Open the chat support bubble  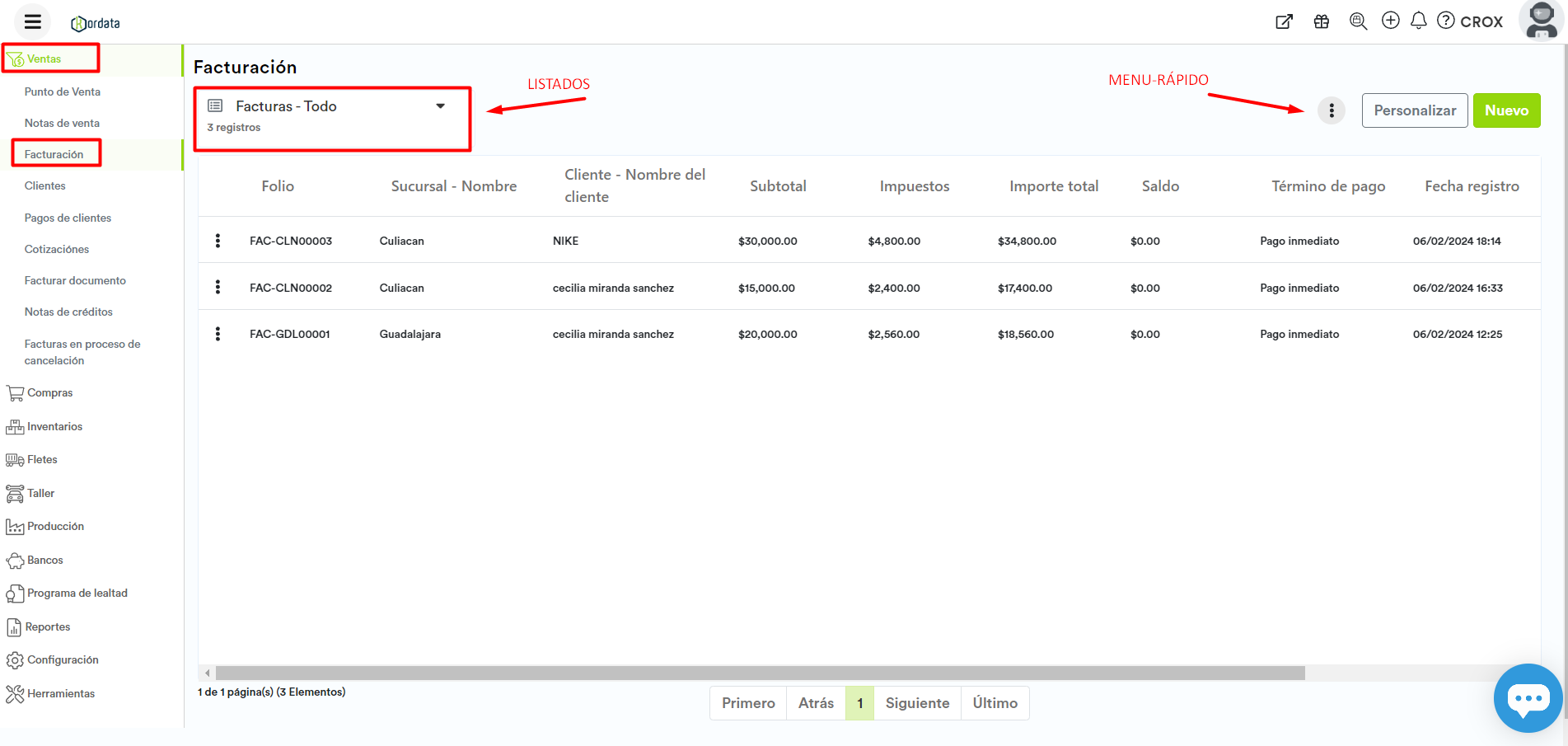pos(1528,698)
